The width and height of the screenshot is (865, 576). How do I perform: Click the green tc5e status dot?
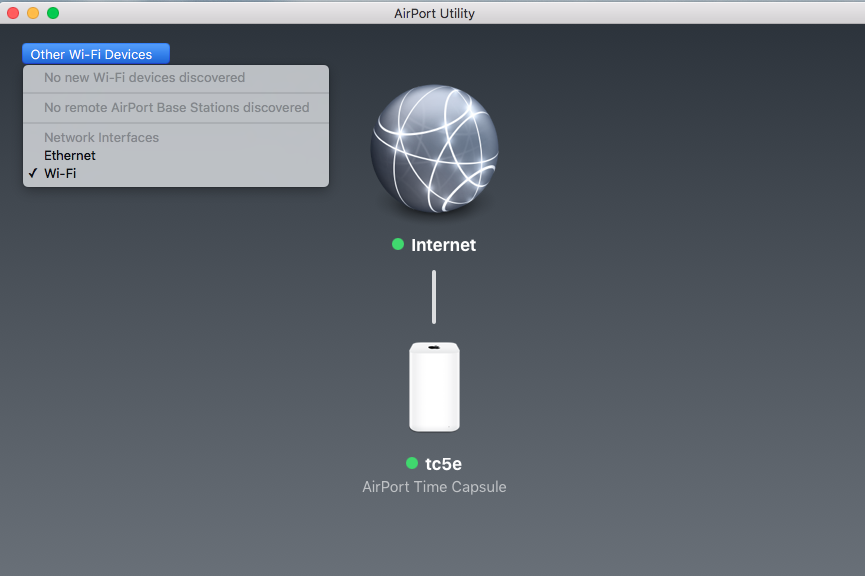point(412,463)
